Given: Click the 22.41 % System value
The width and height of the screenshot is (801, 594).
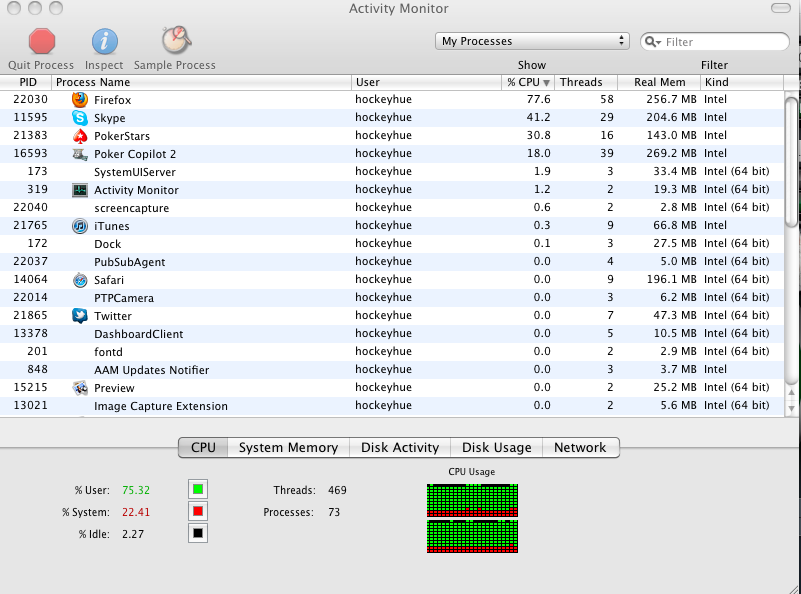Looking at the screenshot, I should (x=136, y=512).
